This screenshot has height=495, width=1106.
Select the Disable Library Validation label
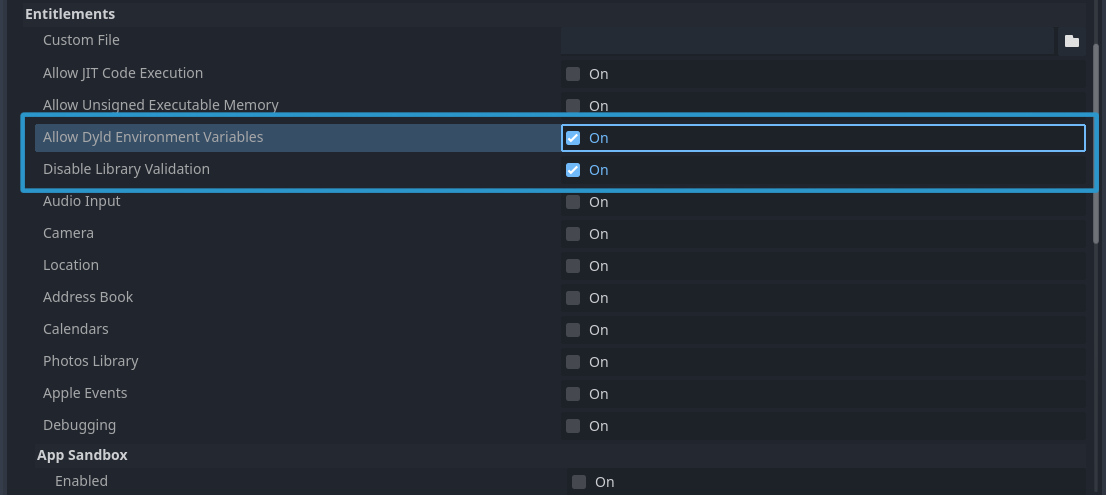(126, 169)
